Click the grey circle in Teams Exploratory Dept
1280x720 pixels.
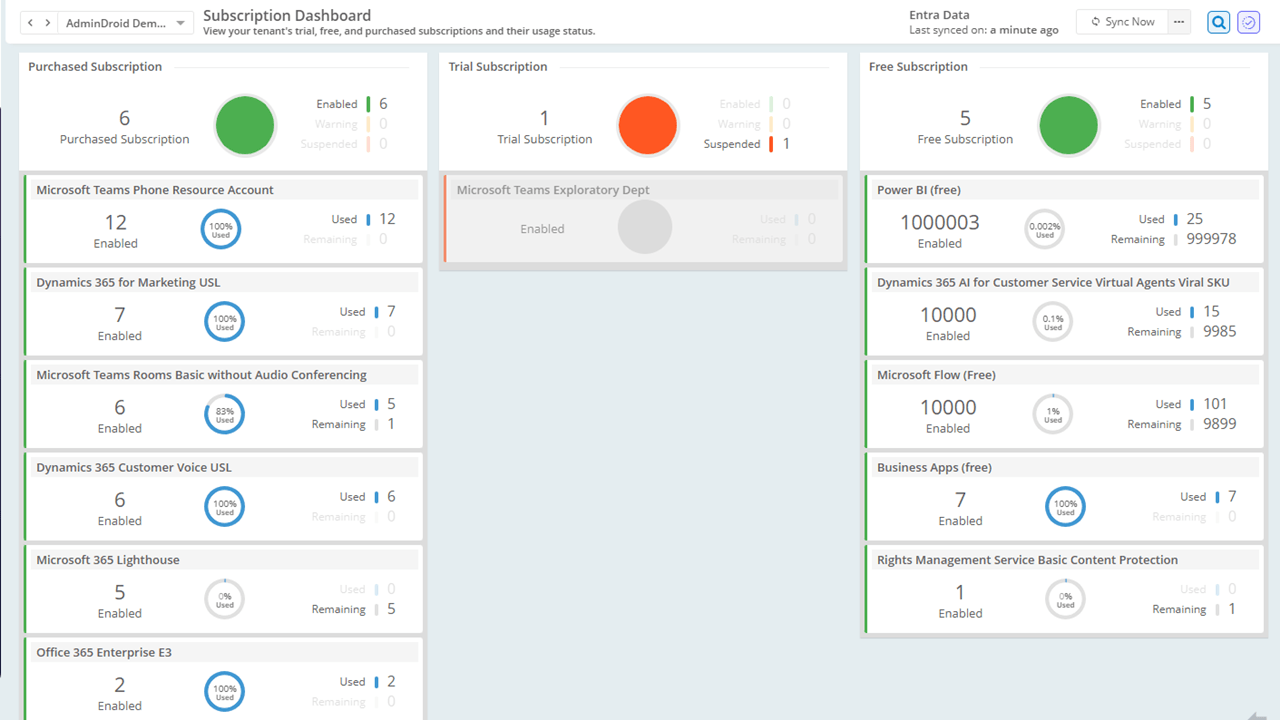(645, 227)
